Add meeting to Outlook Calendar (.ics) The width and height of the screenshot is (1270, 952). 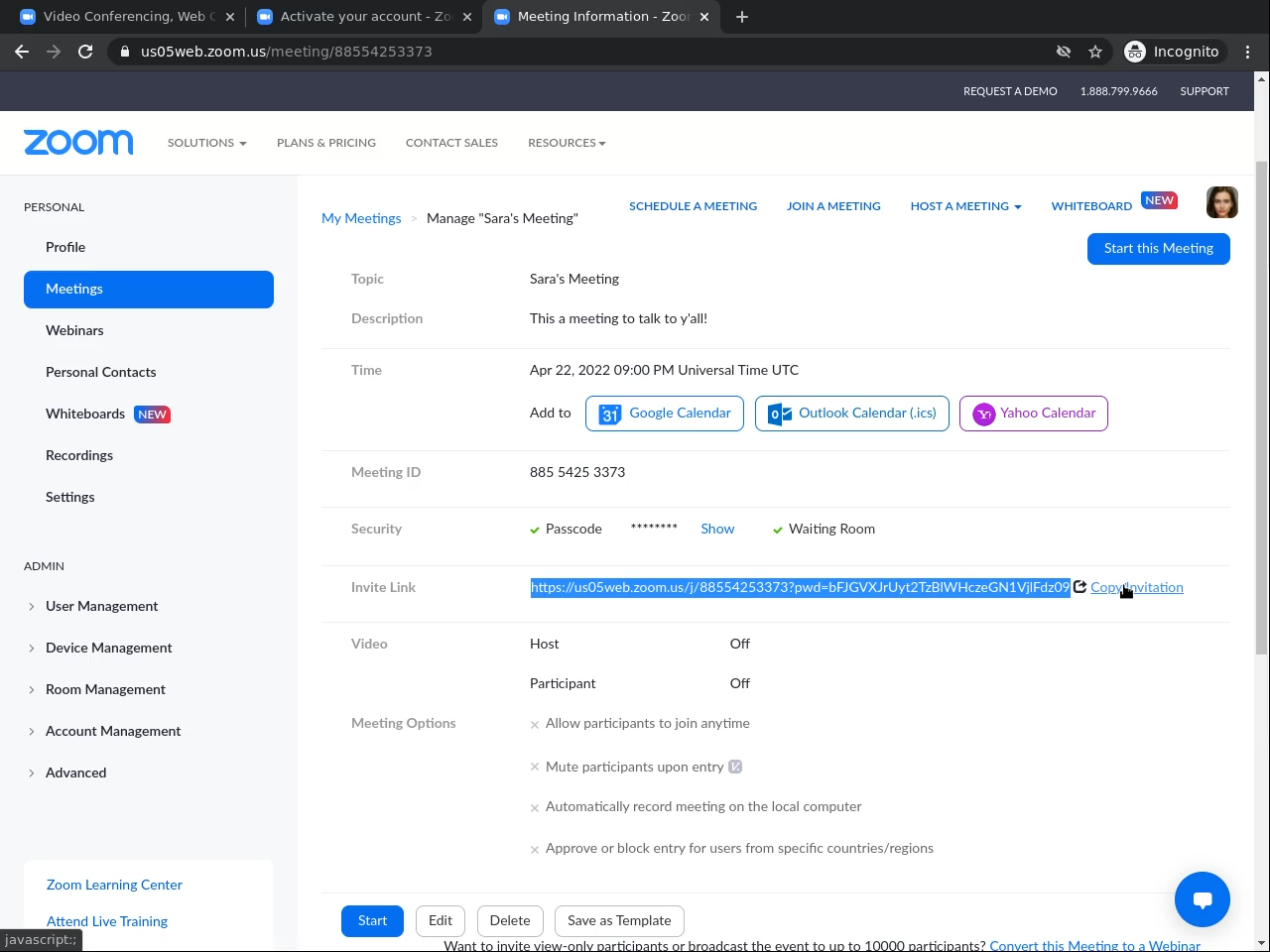coord(852,414)
